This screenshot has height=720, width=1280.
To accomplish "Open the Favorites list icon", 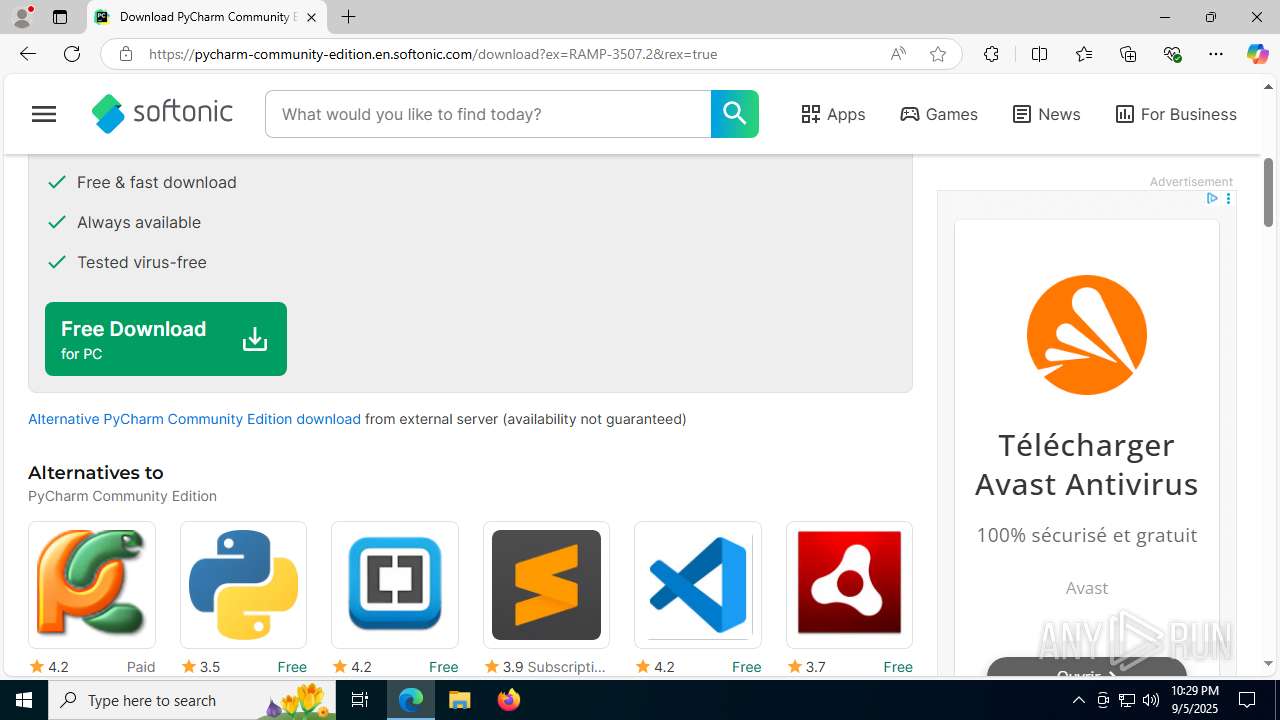I will (x=1084, y=54).
